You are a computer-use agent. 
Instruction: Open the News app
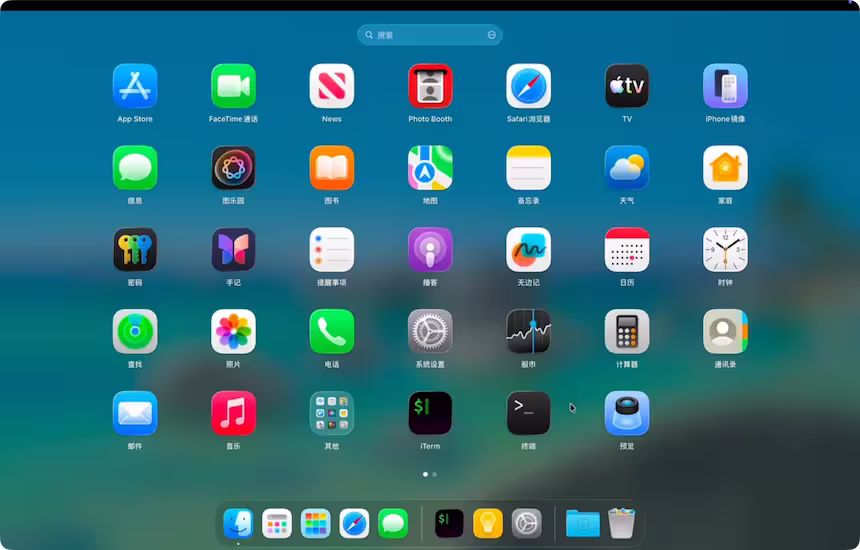(332, 86)
